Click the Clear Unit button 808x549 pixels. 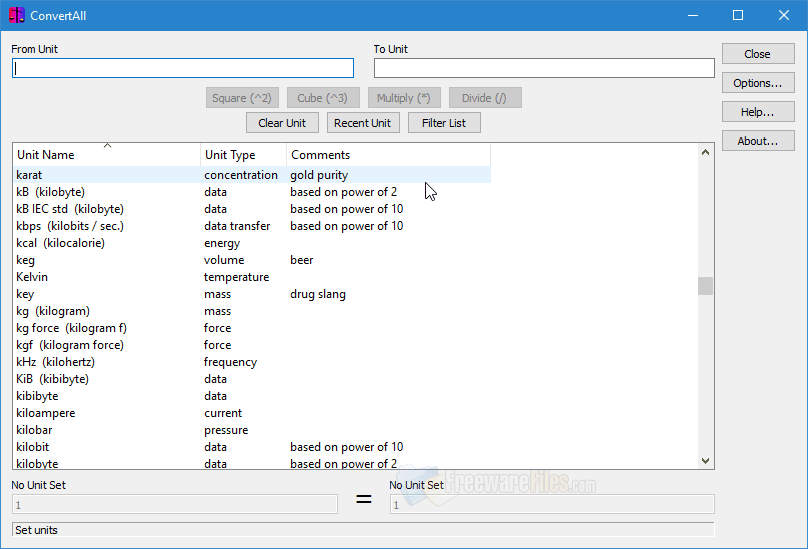pyautogui.click(x=282, y=123)
